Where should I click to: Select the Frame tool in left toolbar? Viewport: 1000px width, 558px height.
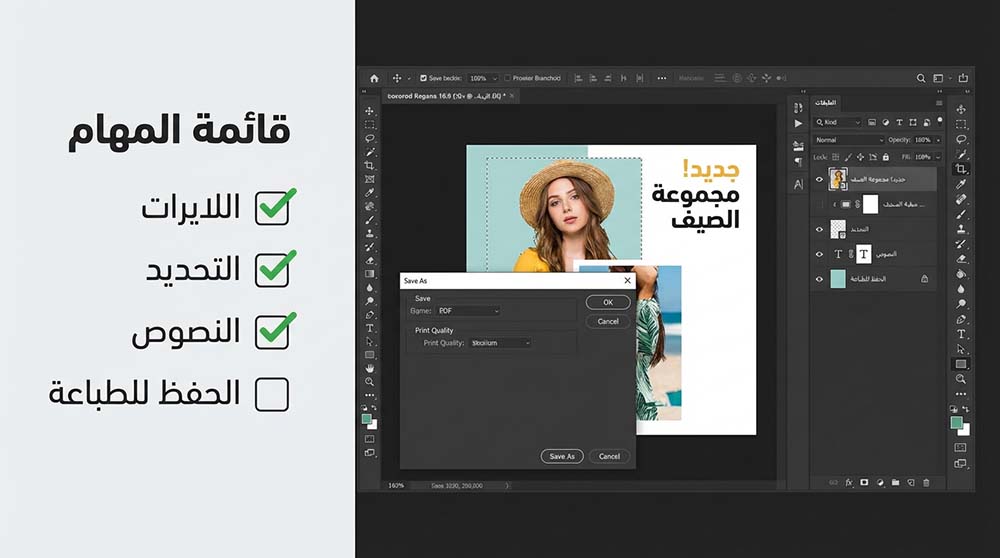click(x=370, y=179)
